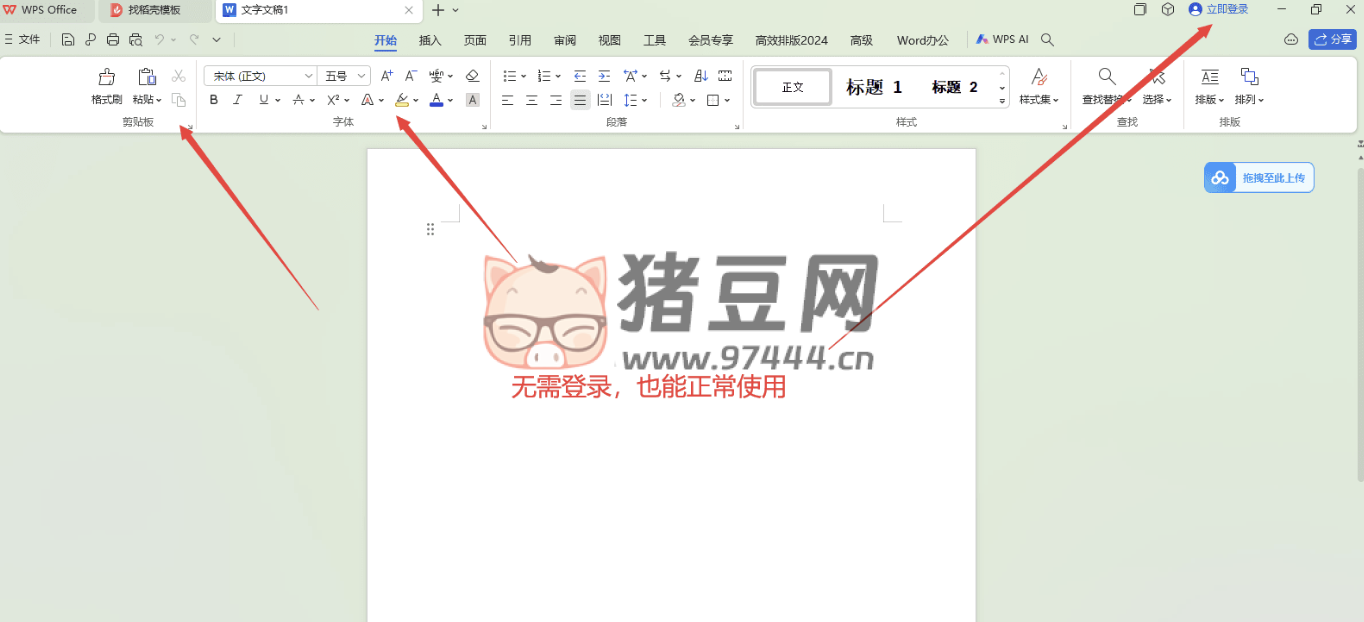Screen dimensions: 1364x622
Task: Align text right
Action: pyautogui.click(x=556, y=100)
